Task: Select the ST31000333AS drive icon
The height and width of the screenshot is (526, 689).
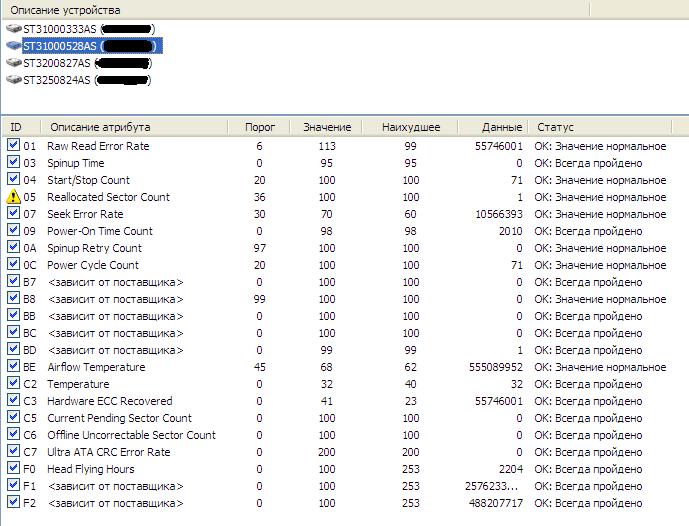Action: coord(14,29)
